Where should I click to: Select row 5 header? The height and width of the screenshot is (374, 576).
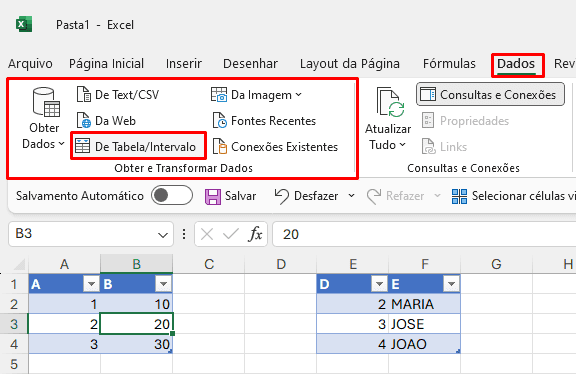point(14,364)
